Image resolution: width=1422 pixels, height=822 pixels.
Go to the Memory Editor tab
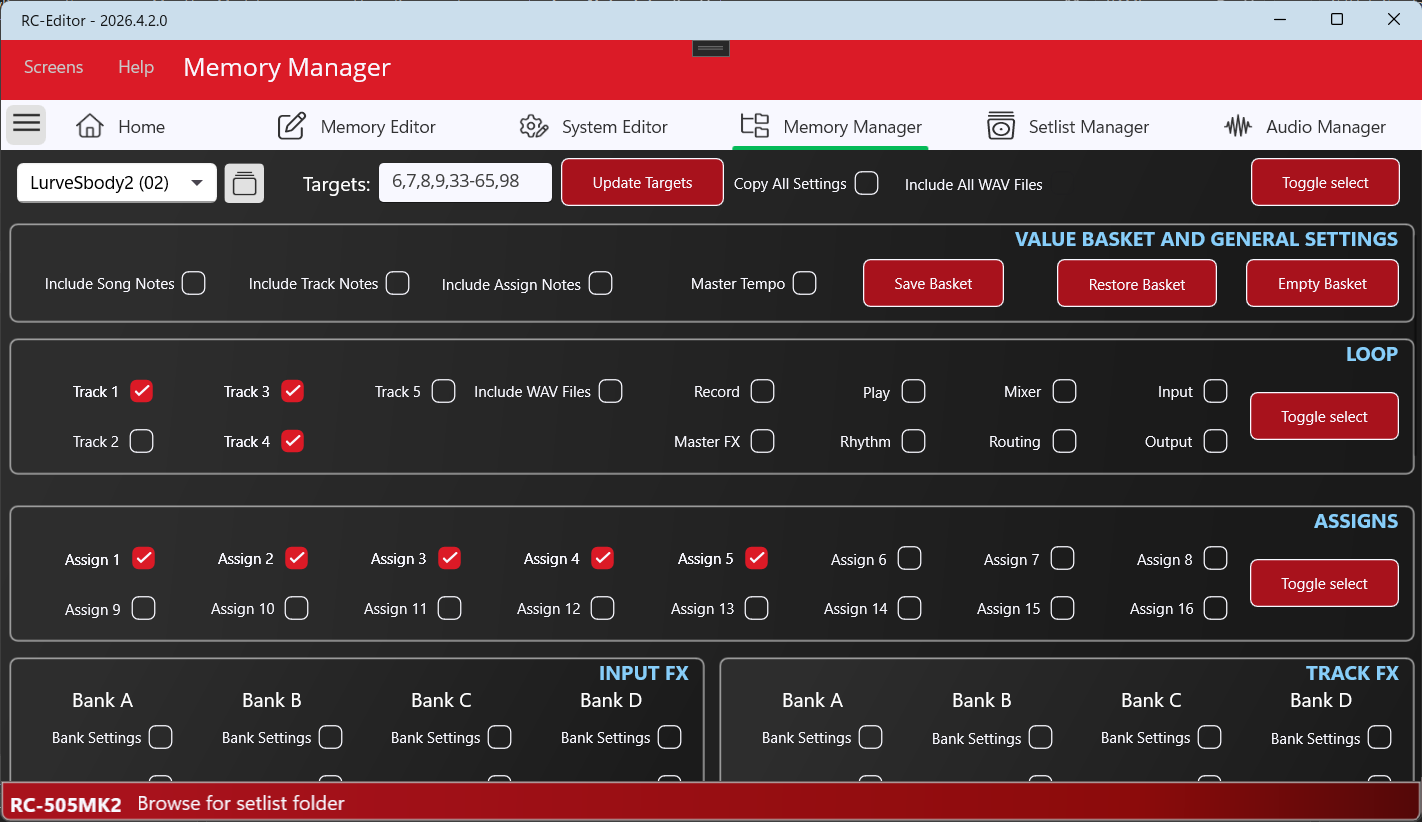[x=356, y=126]
